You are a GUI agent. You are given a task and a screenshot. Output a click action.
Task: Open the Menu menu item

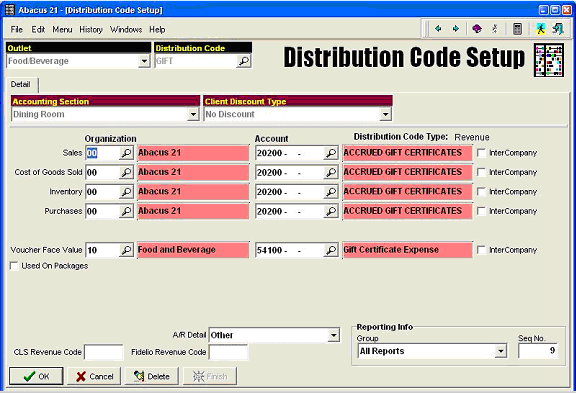[x=62, y=29]
